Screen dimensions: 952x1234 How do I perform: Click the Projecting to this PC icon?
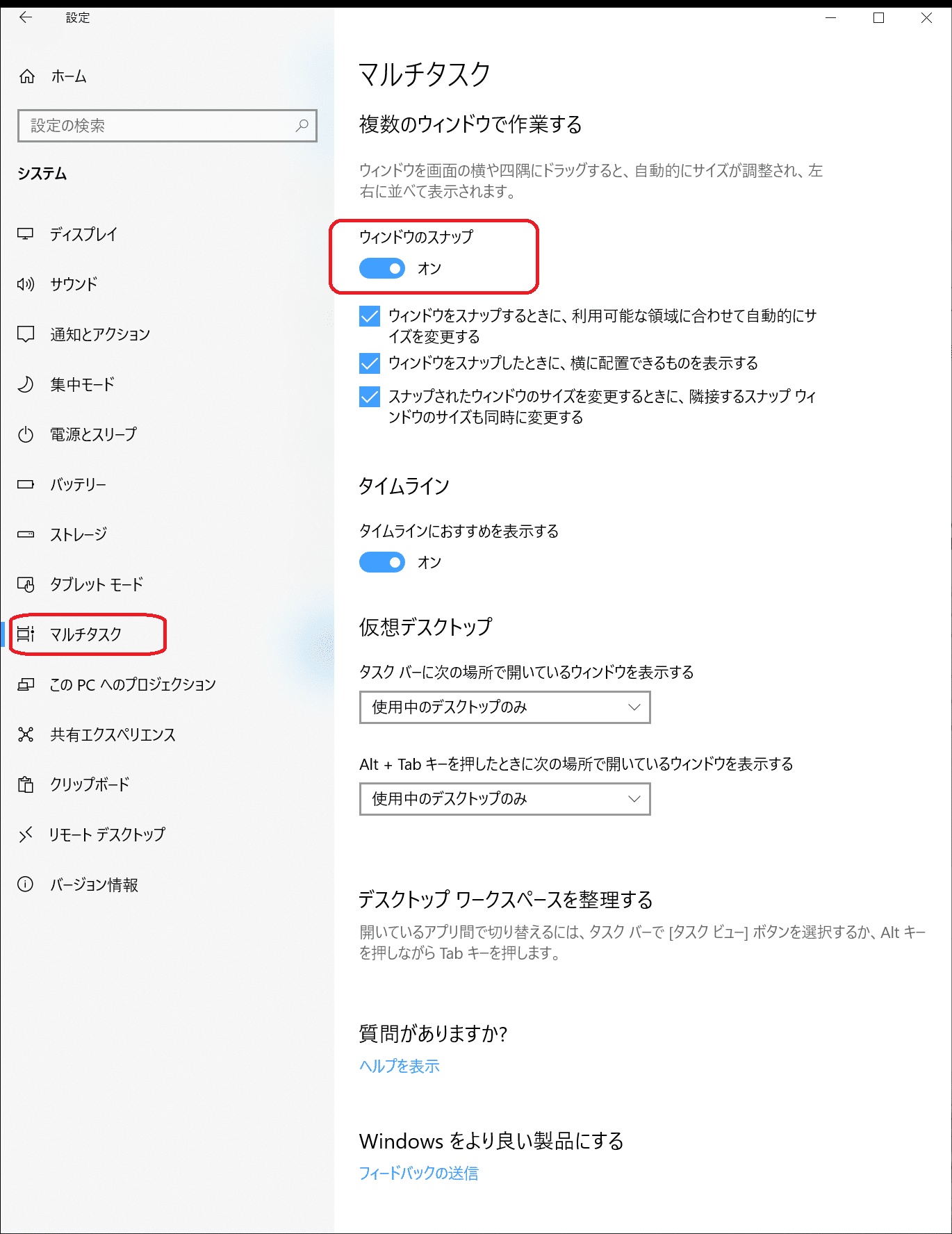coord(26,684)
